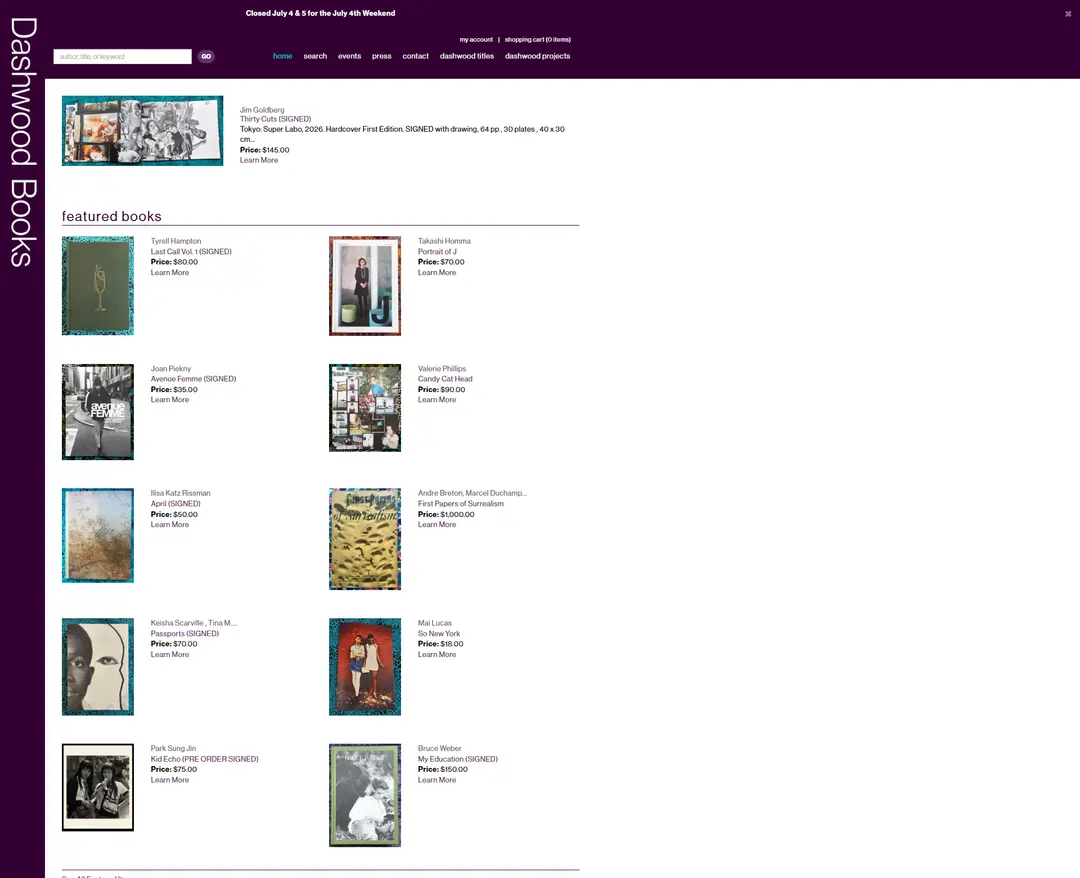Open the Candy Cat Head title link
The width and height of the screenshot is (1080, 878).
click(x=445, y=379)
